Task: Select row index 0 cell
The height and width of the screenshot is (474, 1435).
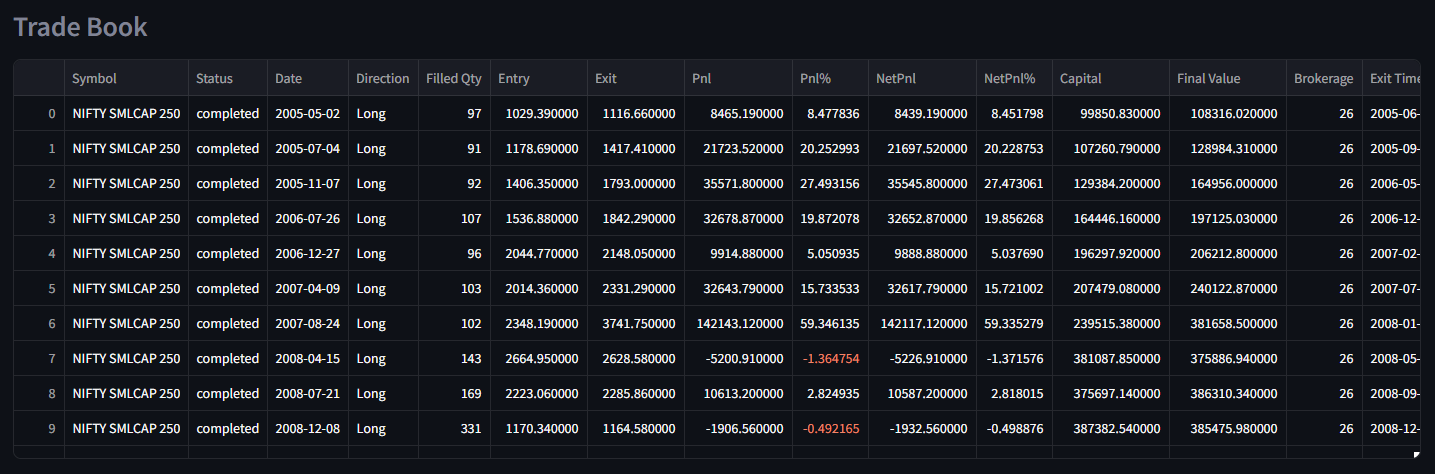Action: coord(39,114)
